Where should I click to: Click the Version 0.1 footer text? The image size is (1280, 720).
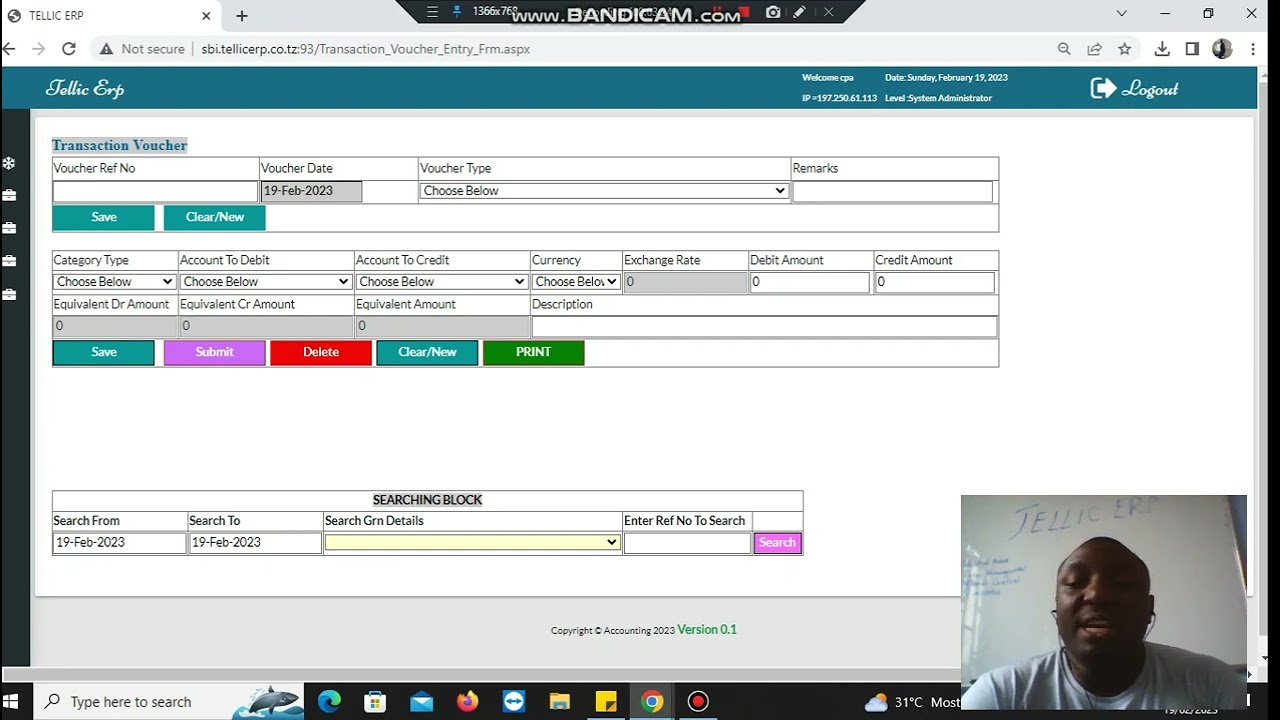click(706, 629)
